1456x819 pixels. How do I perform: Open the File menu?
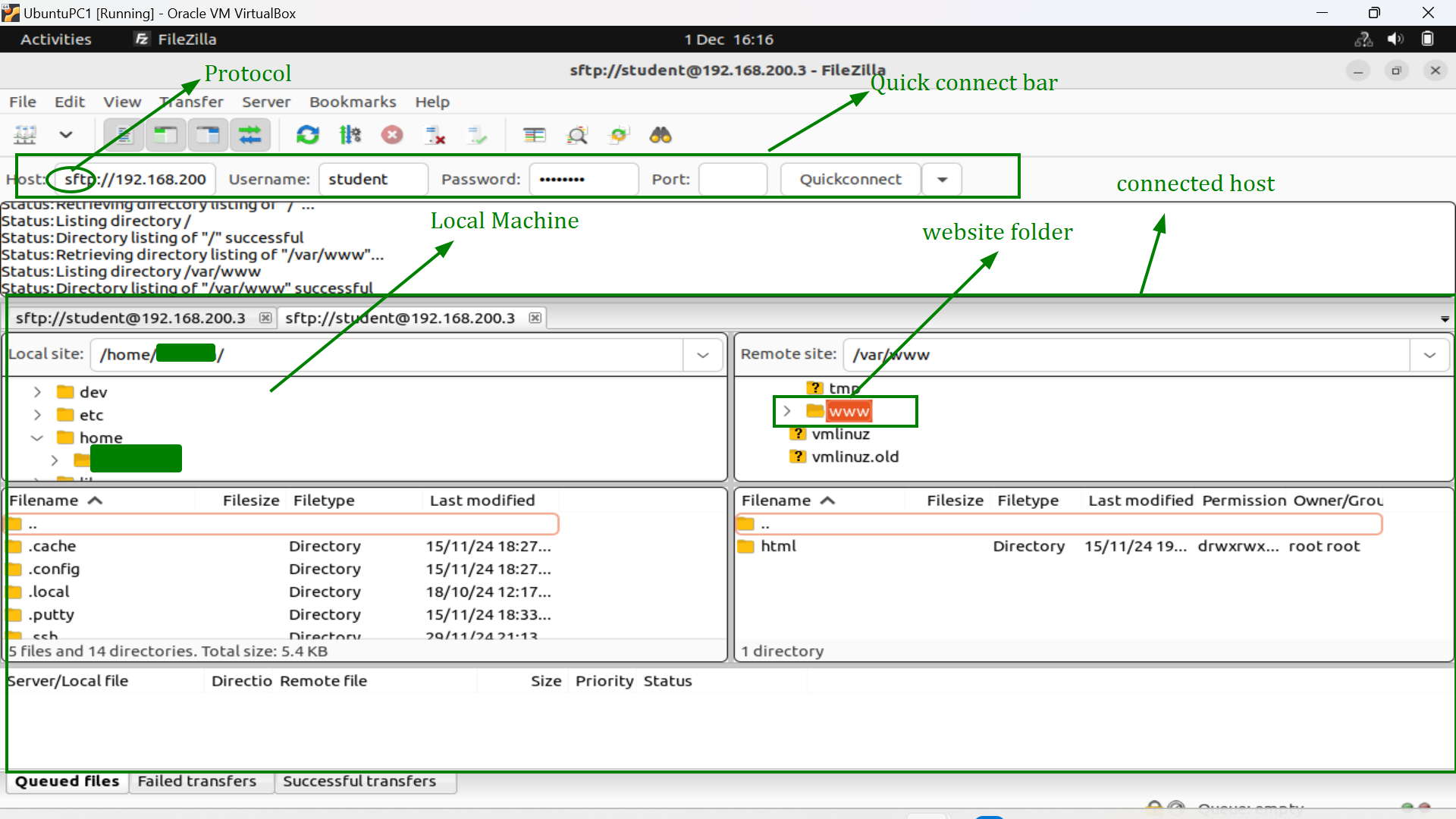22,102
